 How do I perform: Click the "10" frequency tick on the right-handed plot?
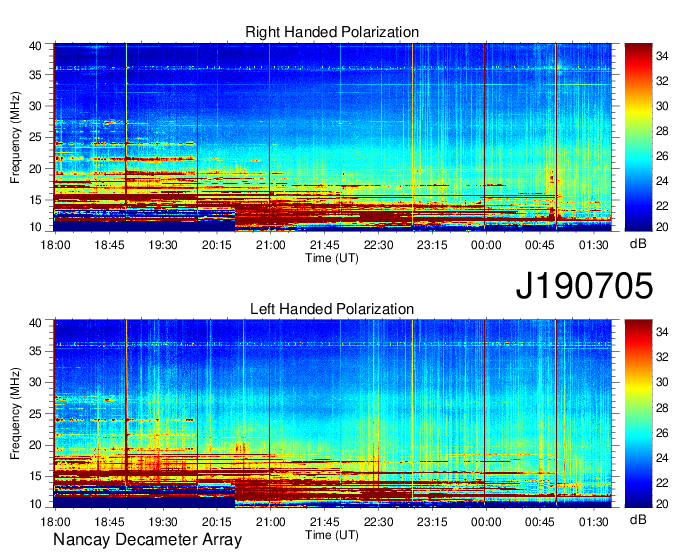tap(36, 227)
